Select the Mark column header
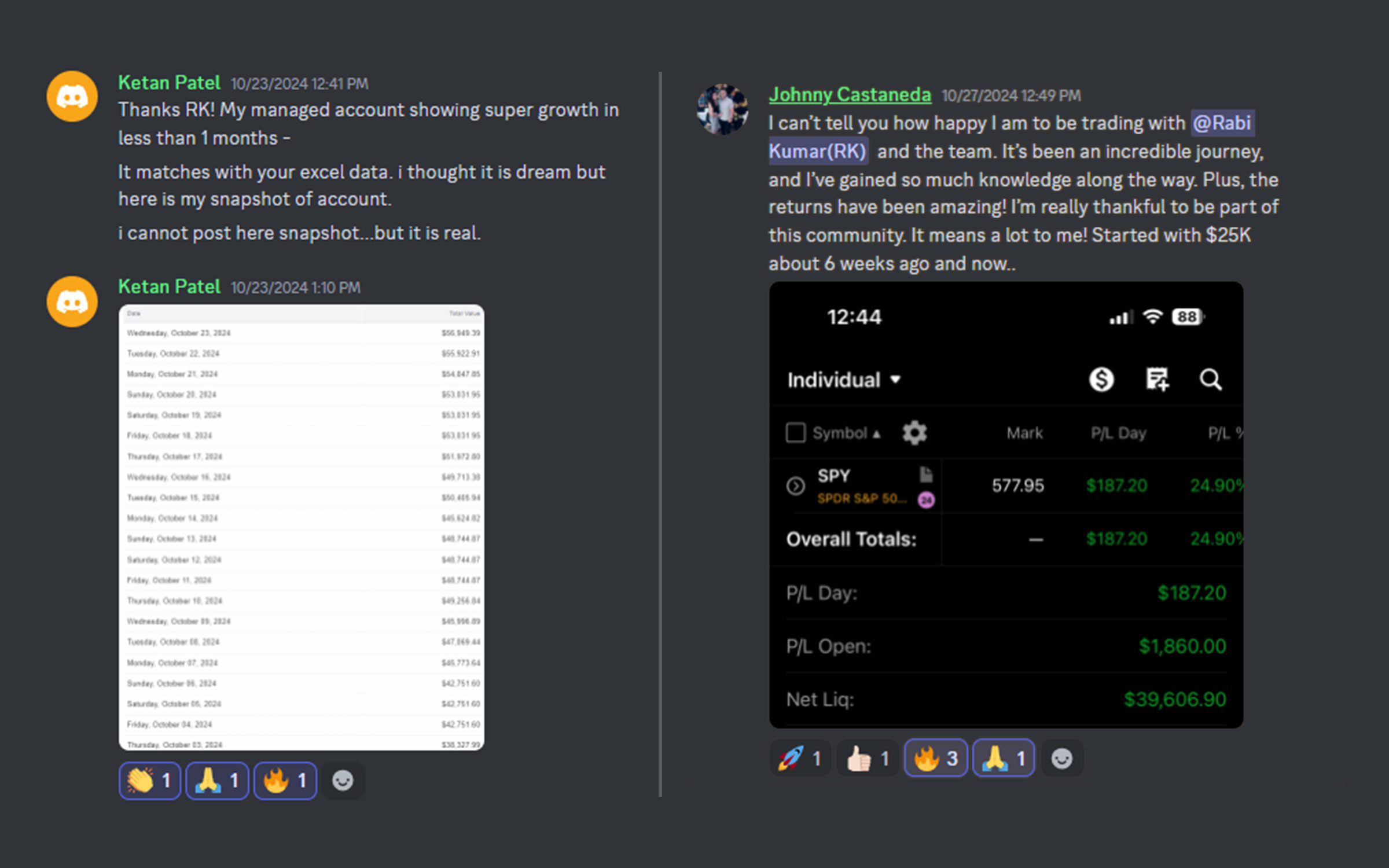The height and width of the screenshot is (868, 1389). pyautogui.click(x=1024, y=433)
